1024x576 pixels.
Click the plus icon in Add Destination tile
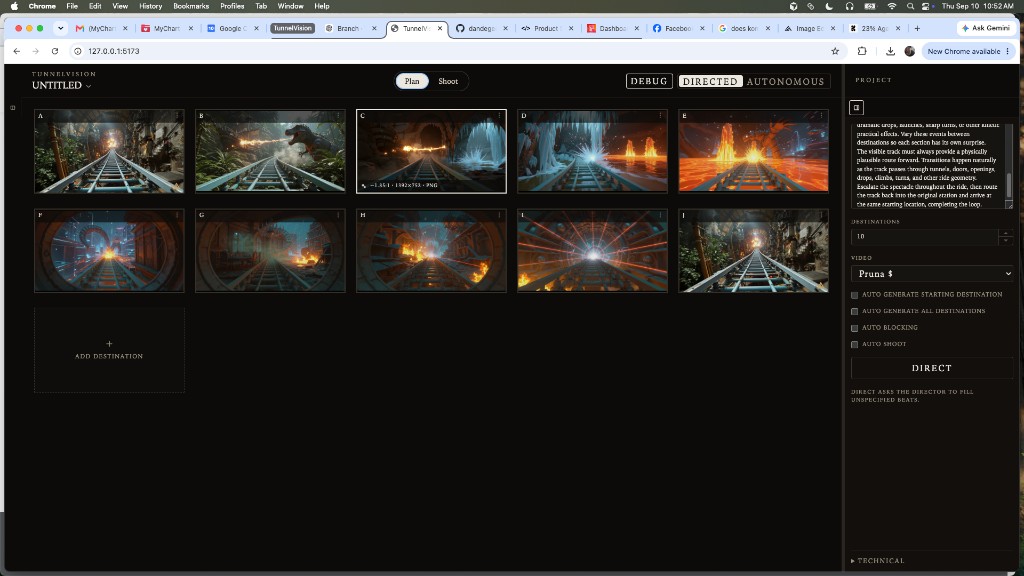109,344
